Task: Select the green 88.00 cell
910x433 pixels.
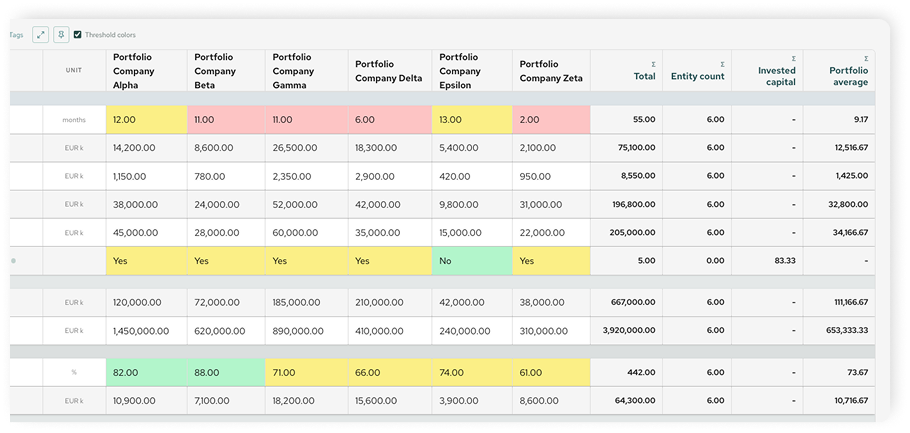Action: pos(226,373)
